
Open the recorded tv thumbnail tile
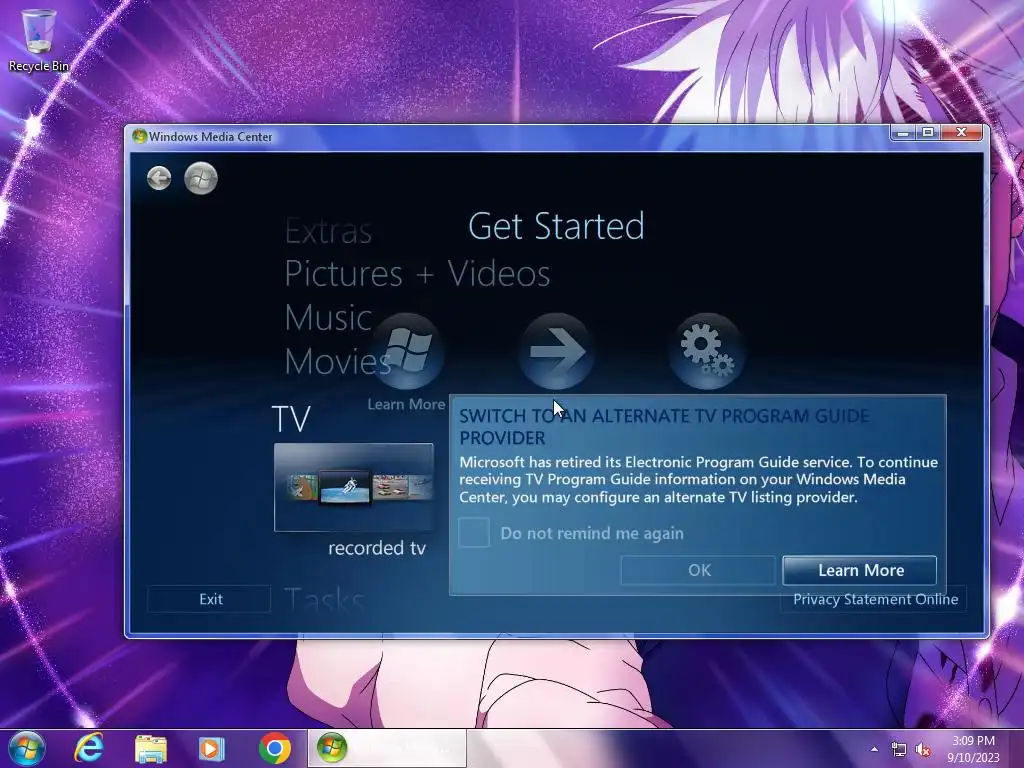tap(353, 487)
